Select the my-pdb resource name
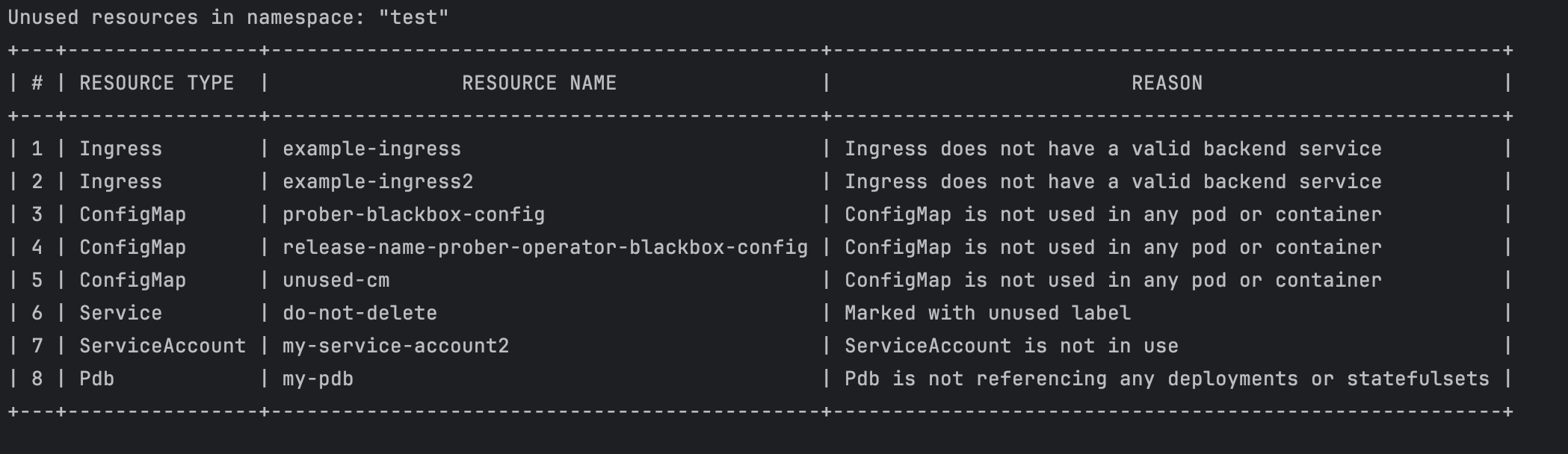1568x454 pixels. pos(318,379)
